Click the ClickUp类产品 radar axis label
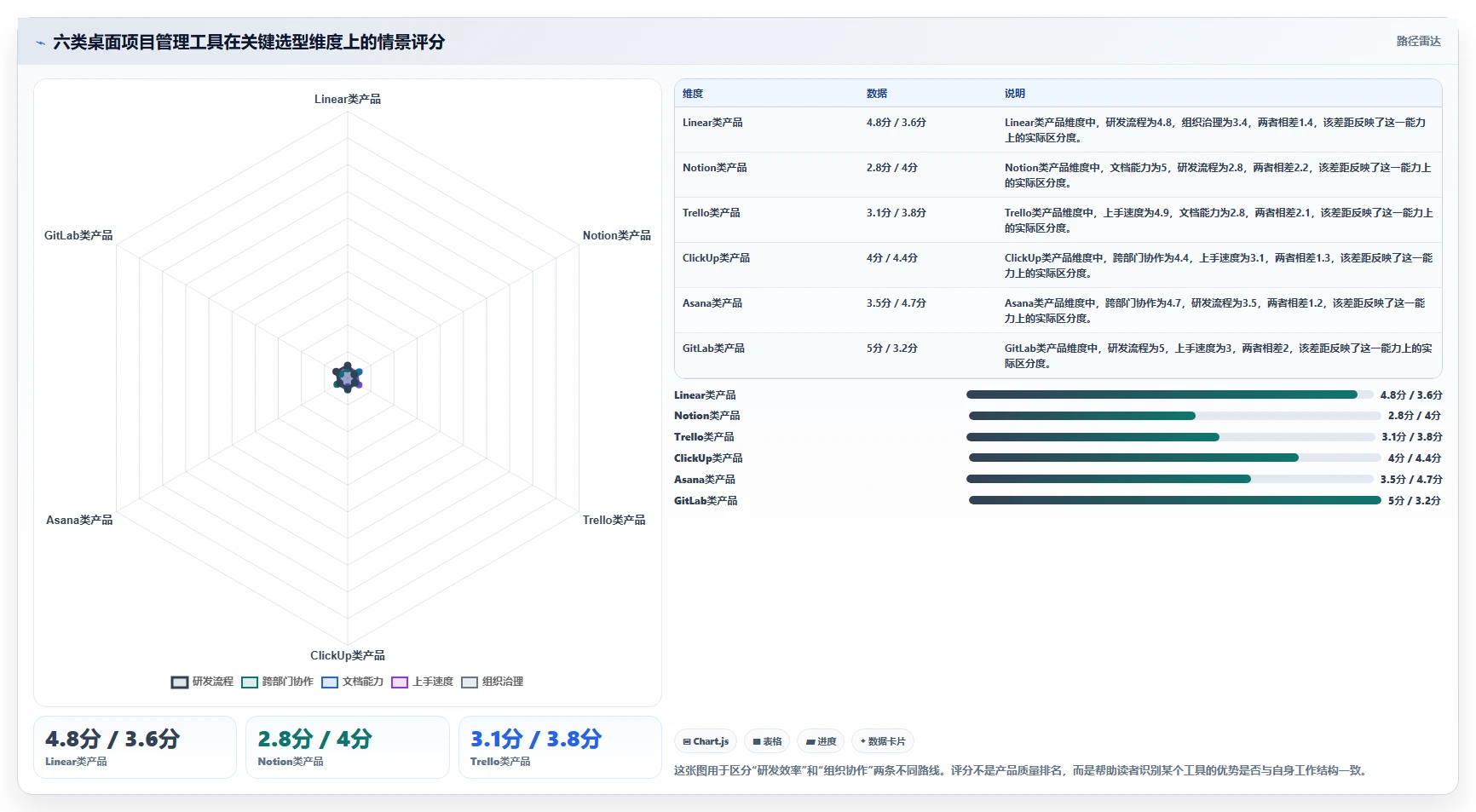Image resolution: width=1476 pixels, height=812 pixels. click(x=348, y=656)
